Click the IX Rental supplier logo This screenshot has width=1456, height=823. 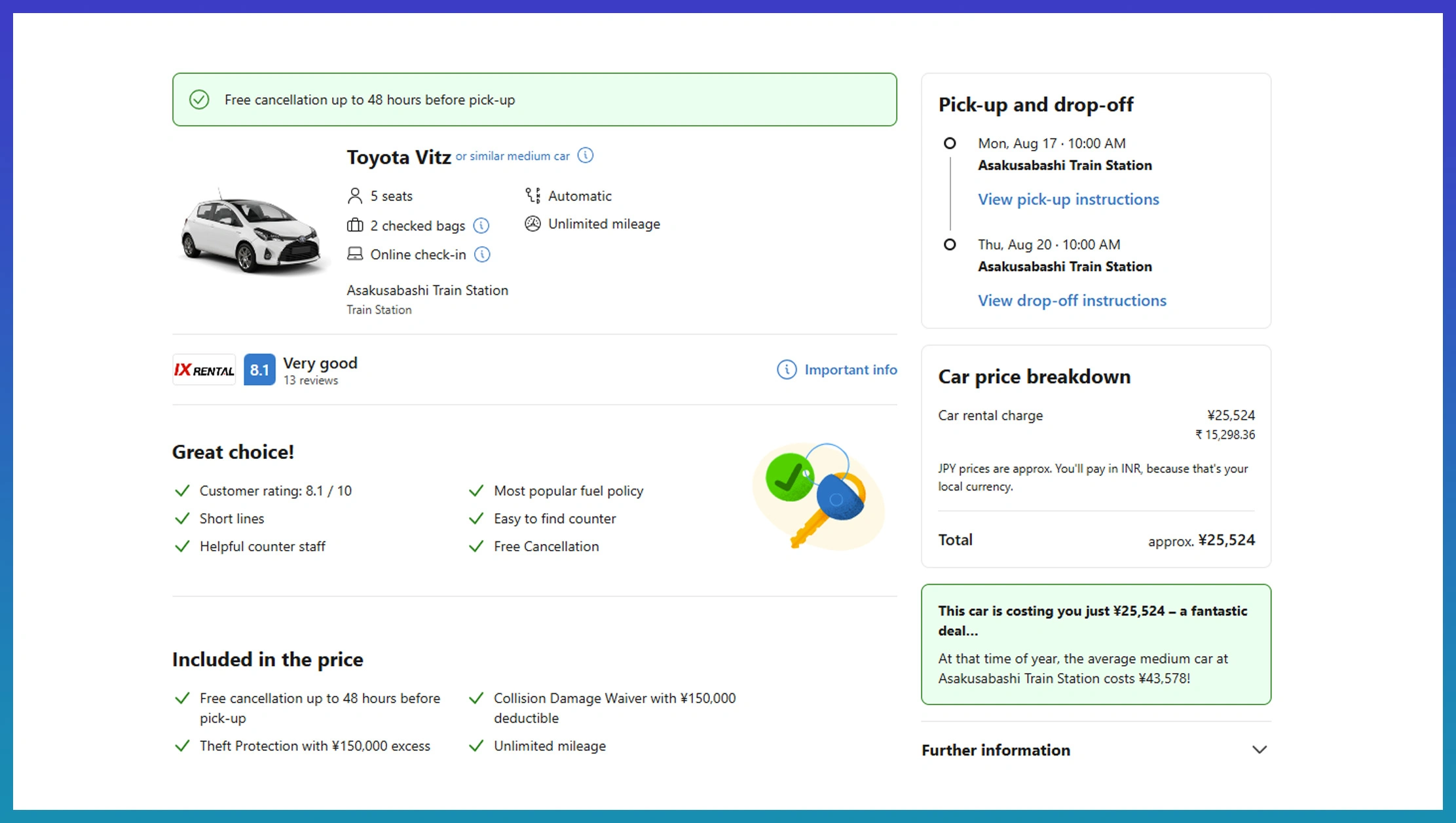(204, 370)
